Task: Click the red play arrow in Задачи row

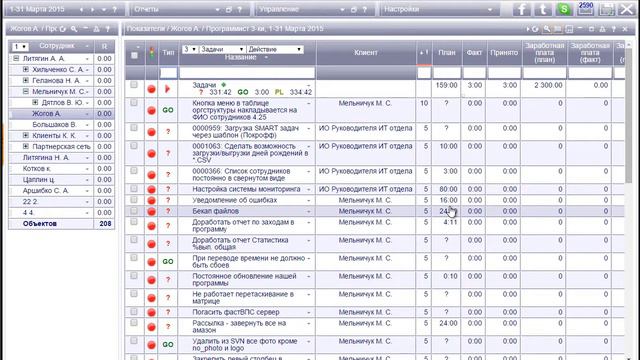Action: (167, 89)
